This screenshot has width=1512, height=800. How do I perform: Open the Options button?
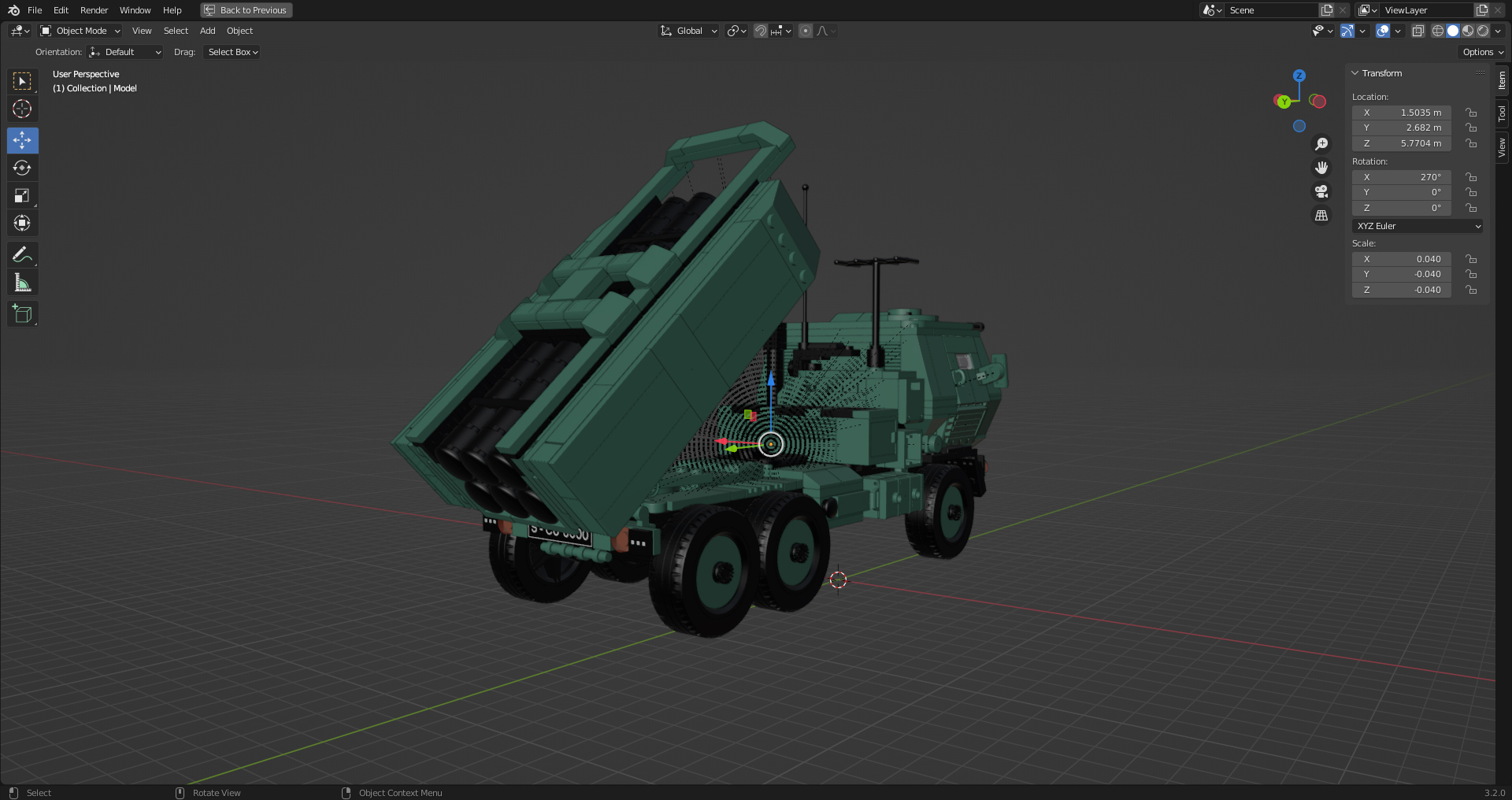click(1483, 52)
